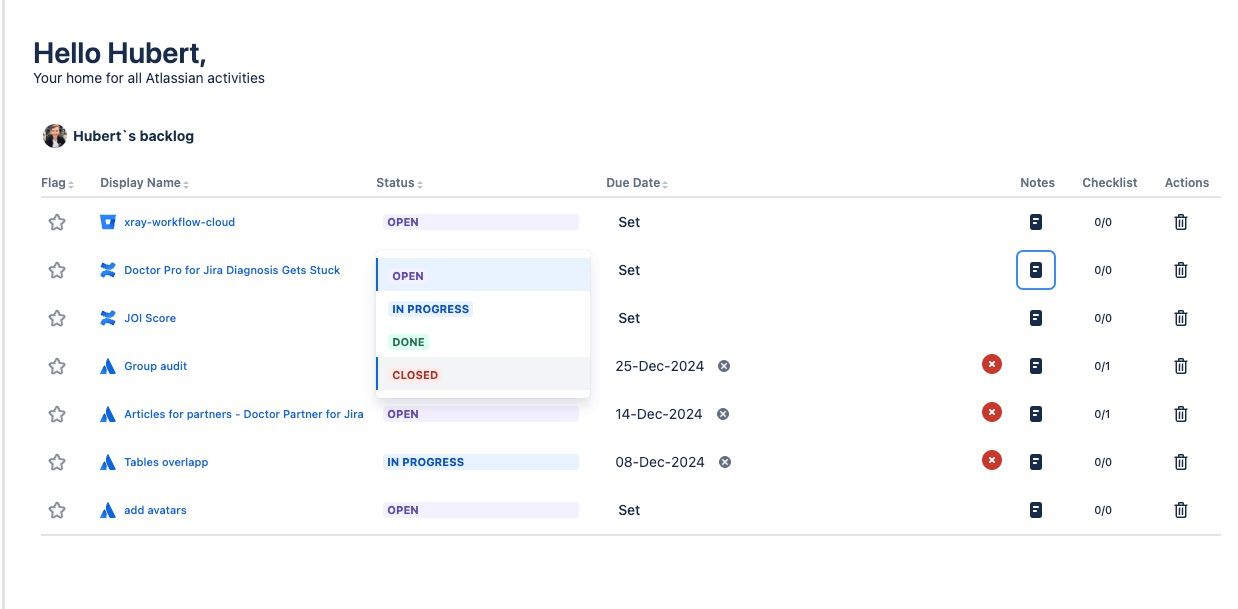This screenshot has height=609, width=1238.
Task: Toggle star flag for Tables overlapp
Action: [57, 462]
